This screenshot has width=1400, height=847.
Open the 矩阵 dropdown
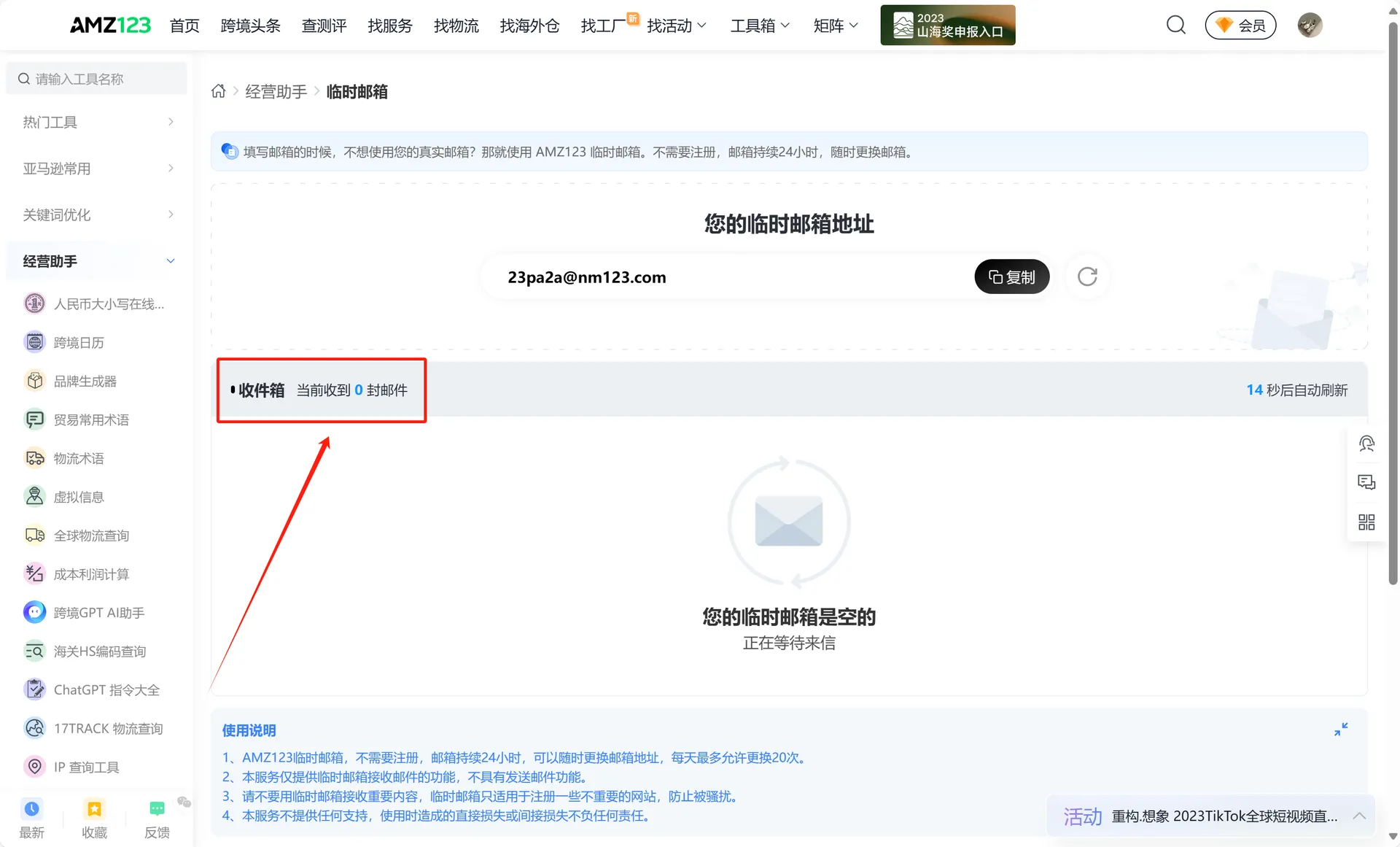[x=836, y=26]
